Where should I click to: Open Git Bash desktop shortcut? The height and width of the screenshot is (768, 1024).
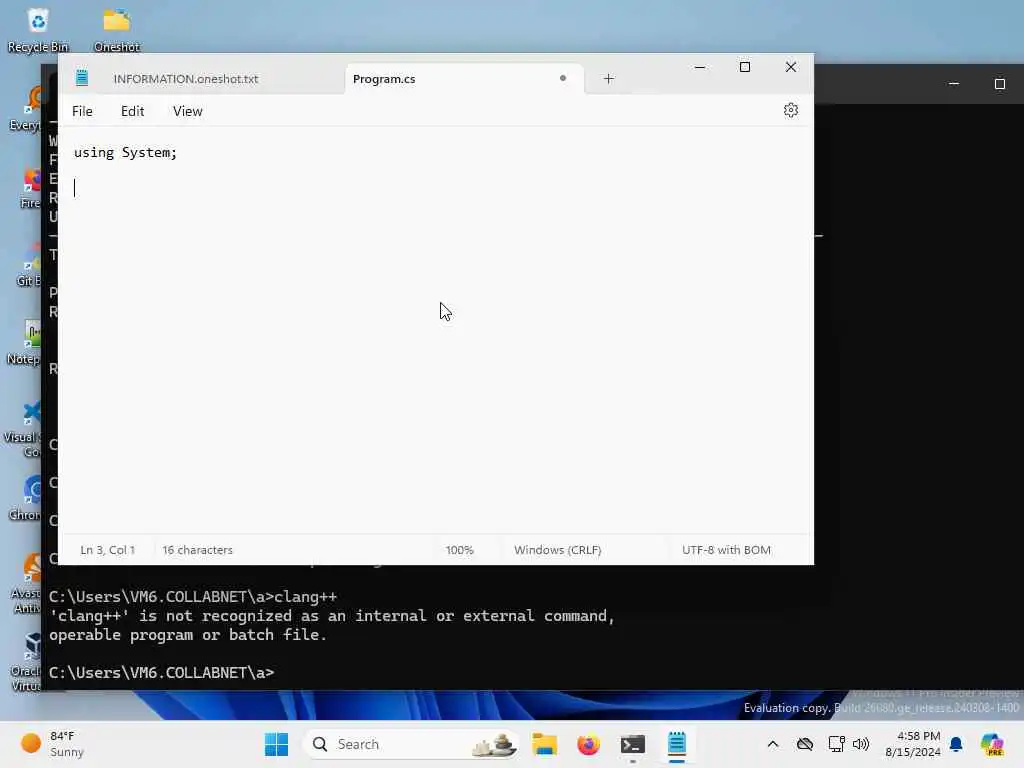click(x=29, y=266)
